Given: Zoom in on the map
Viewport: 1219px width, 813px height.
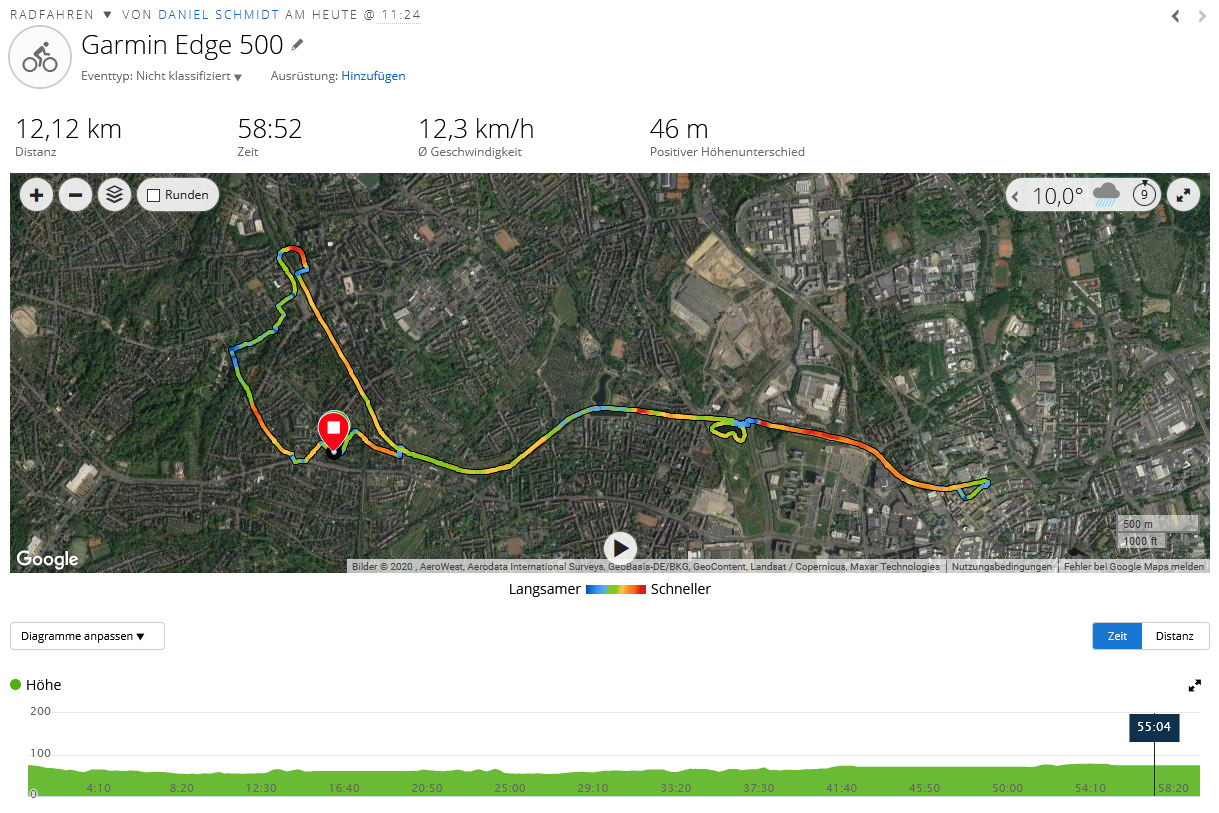Looking at the screenshot, I should 37,195.
